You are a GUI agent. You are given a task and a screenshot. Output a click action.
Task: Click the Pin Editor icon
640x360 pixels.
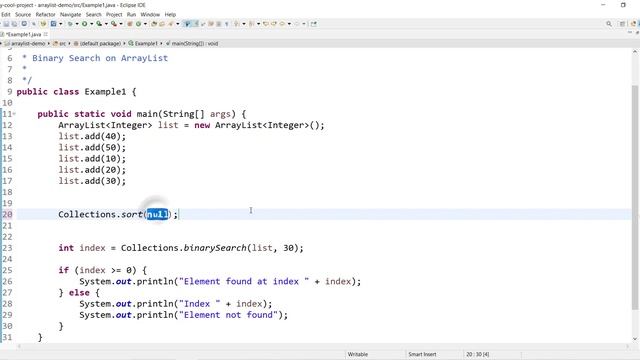(x=313, y=24)
